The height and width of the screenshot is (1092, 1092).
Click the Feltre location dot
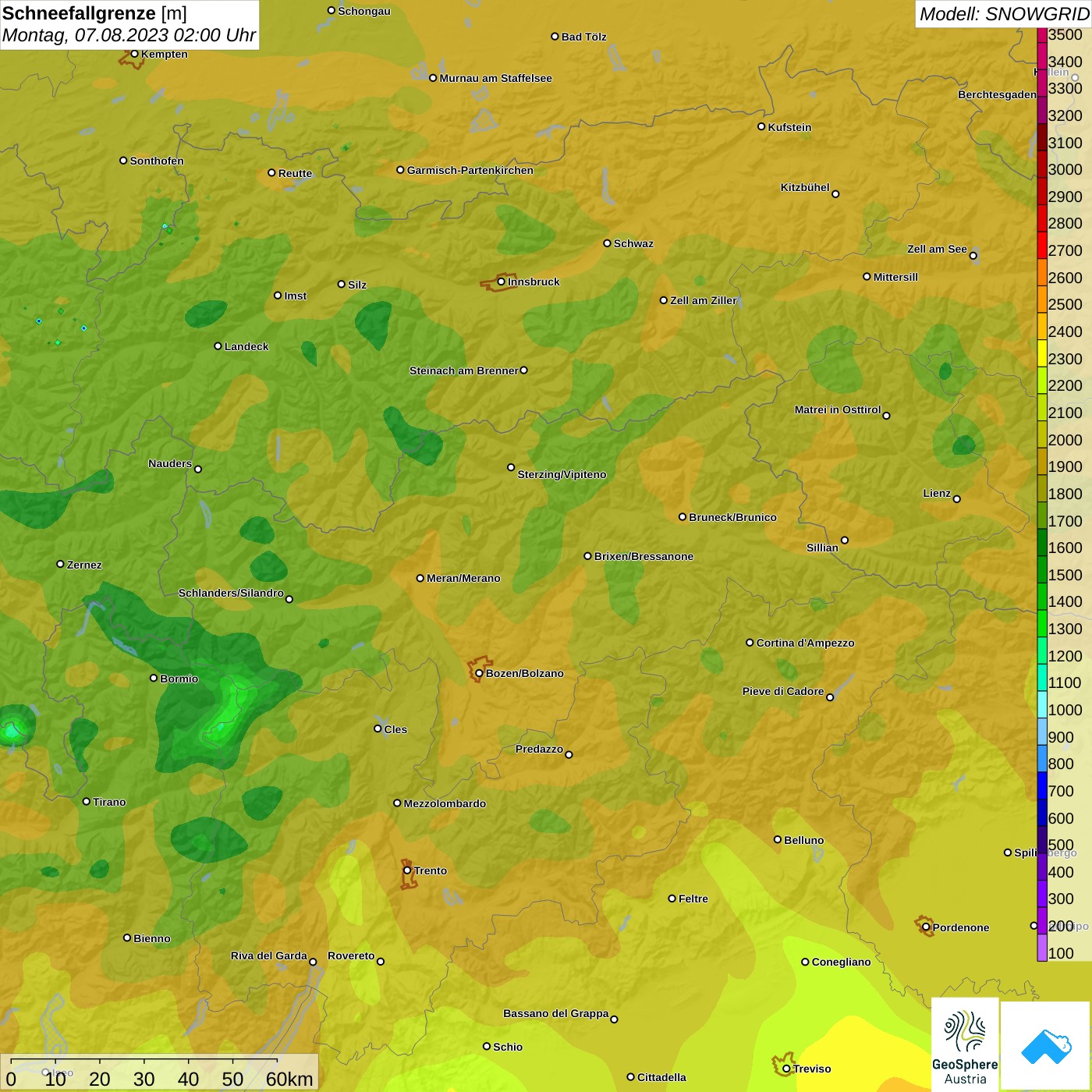tap(672, 899)
